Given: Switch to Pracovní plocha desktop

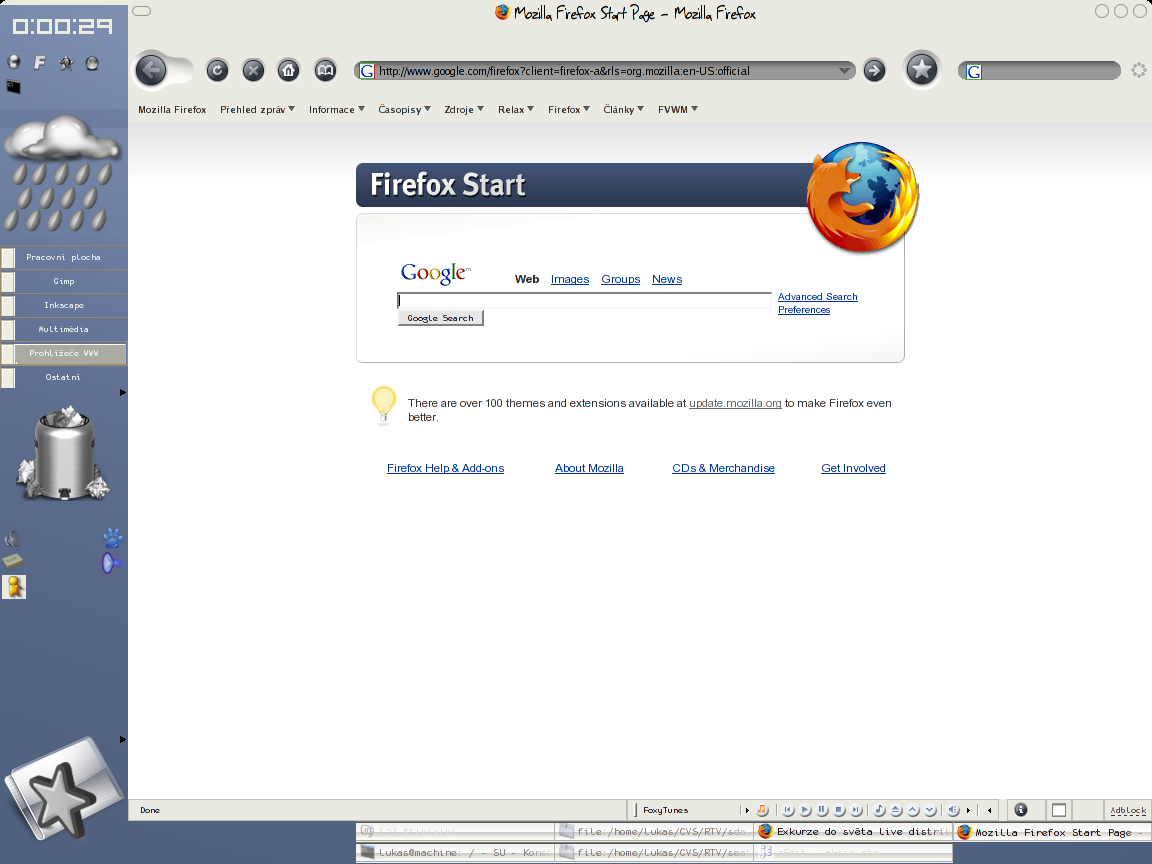Looking at the screenshot, I should 63,257.
